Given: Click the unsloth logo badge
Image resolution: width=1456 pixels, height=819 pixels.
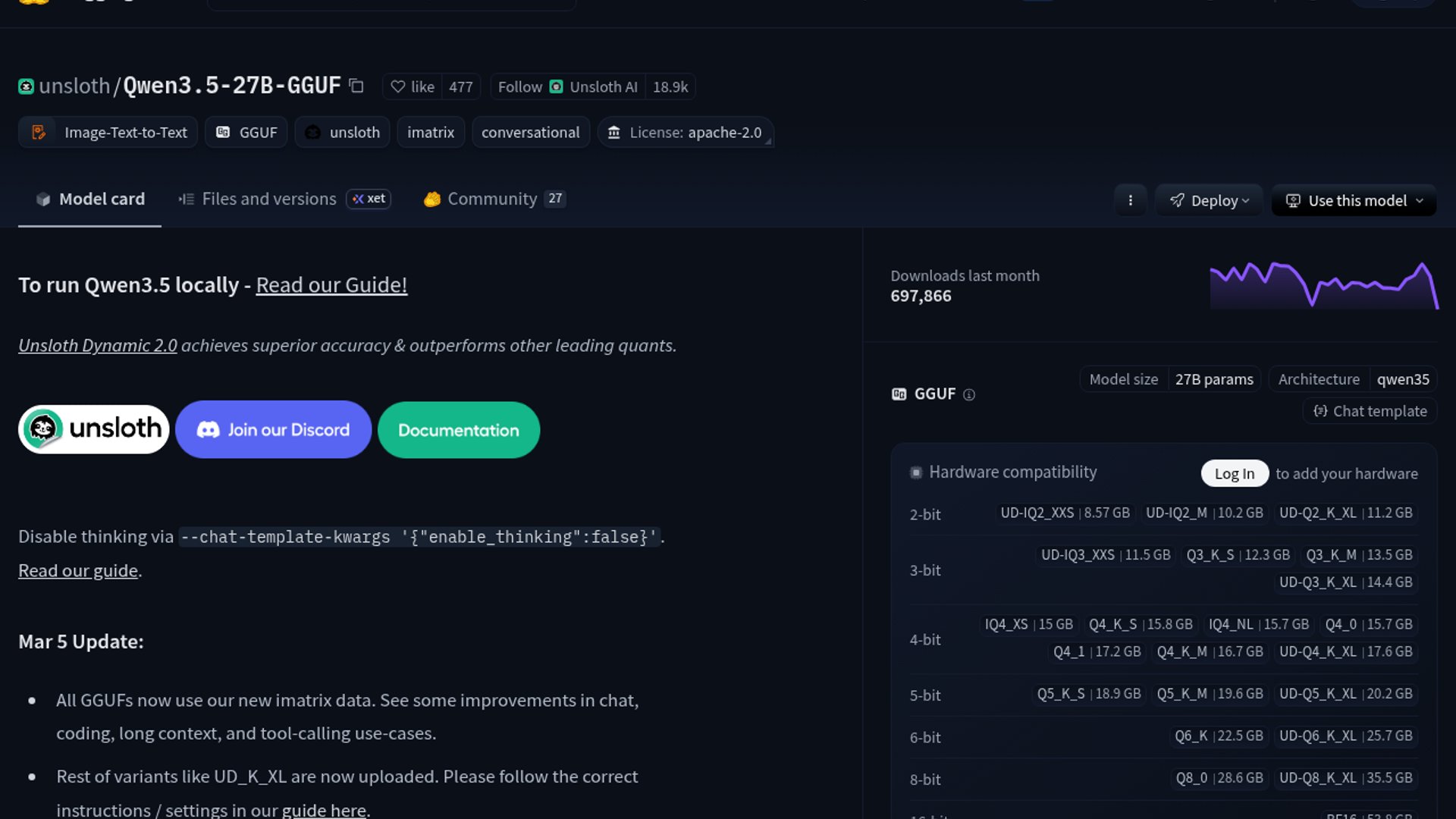Looking at the screenshot, I should point(94,429).
